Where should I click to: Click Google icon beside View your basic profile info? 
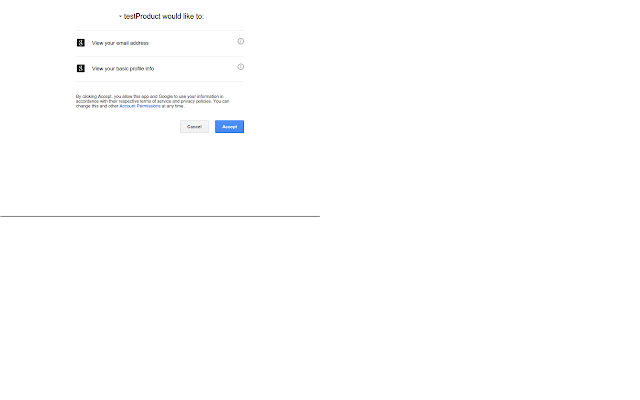click(x=81, y=69)
